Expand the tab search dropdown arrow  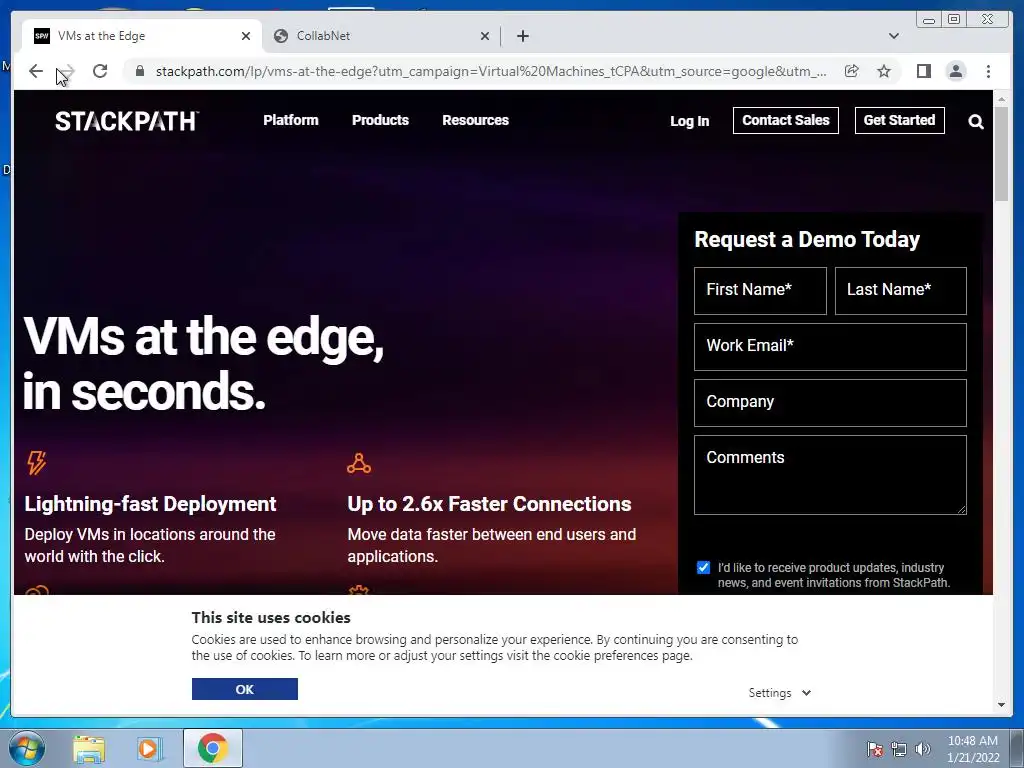pos(893,36)
